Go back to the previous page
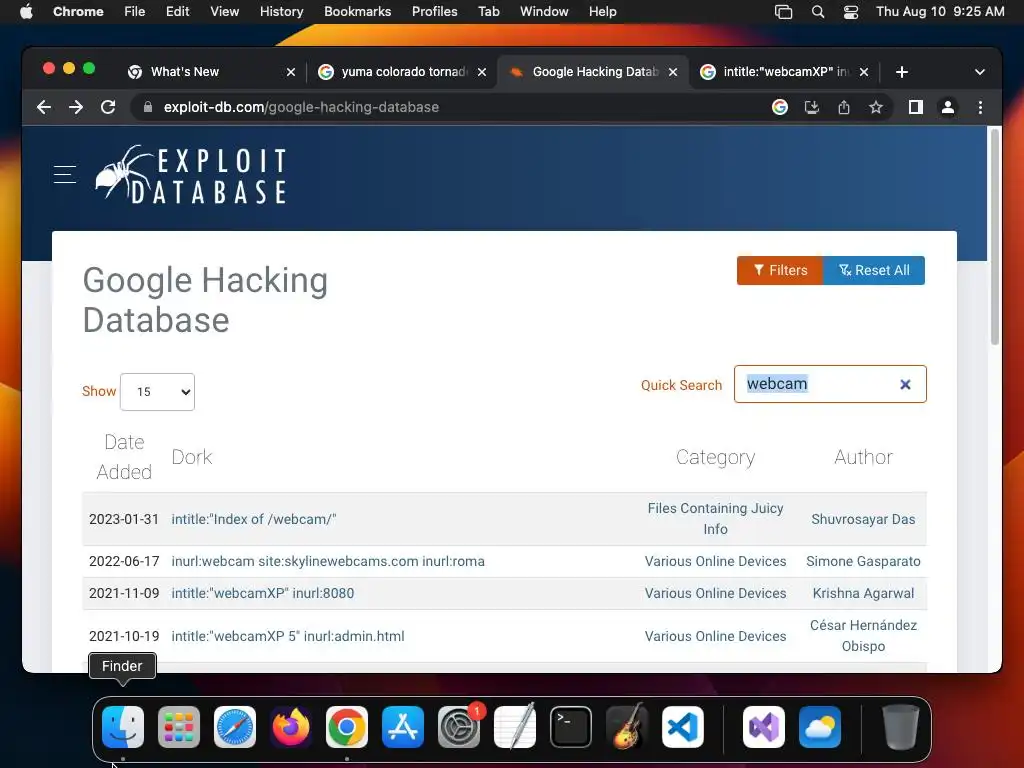 pos(44,107)
